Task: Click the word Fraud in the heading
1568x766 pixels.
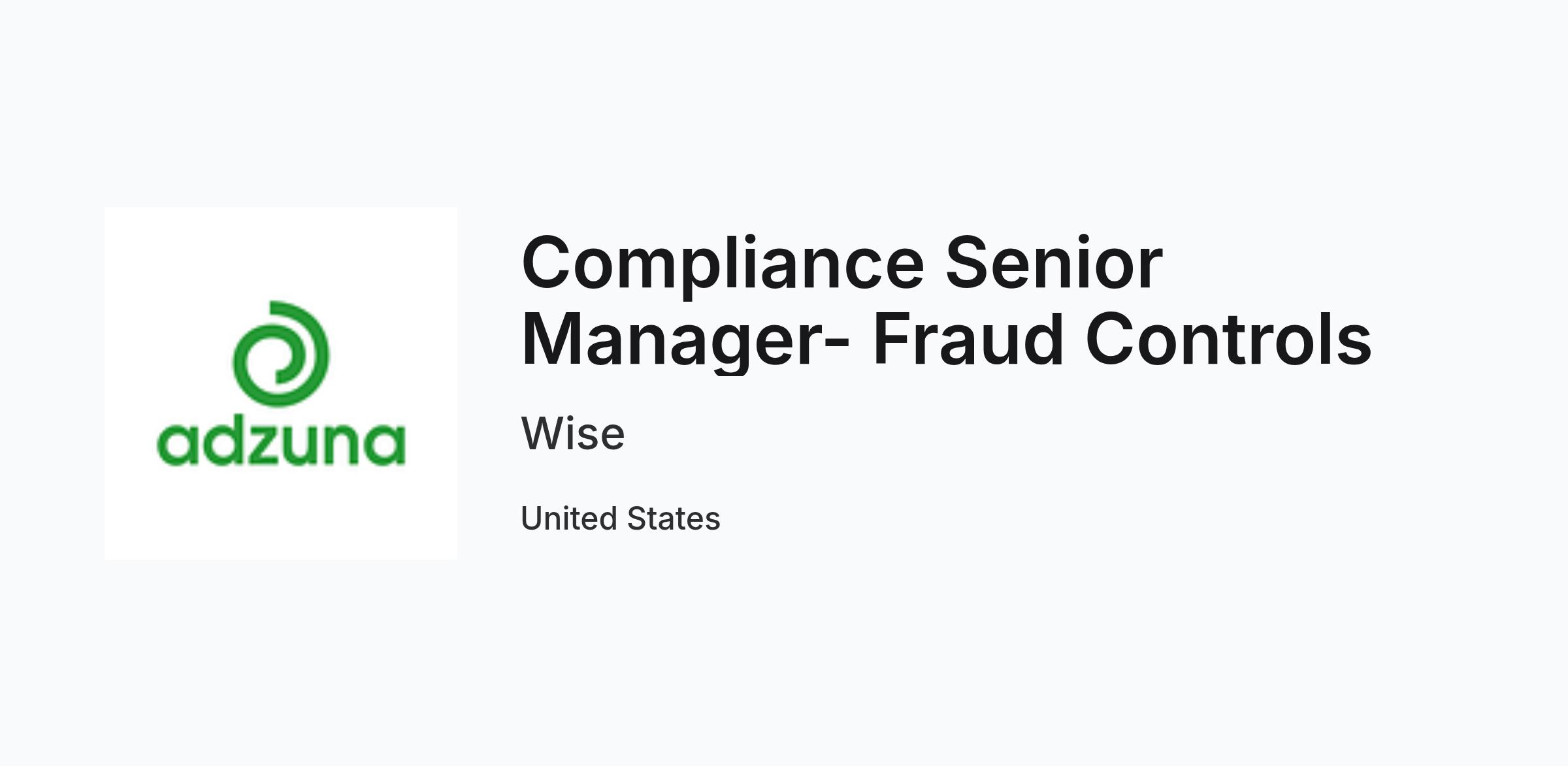Action: point(969,338)
